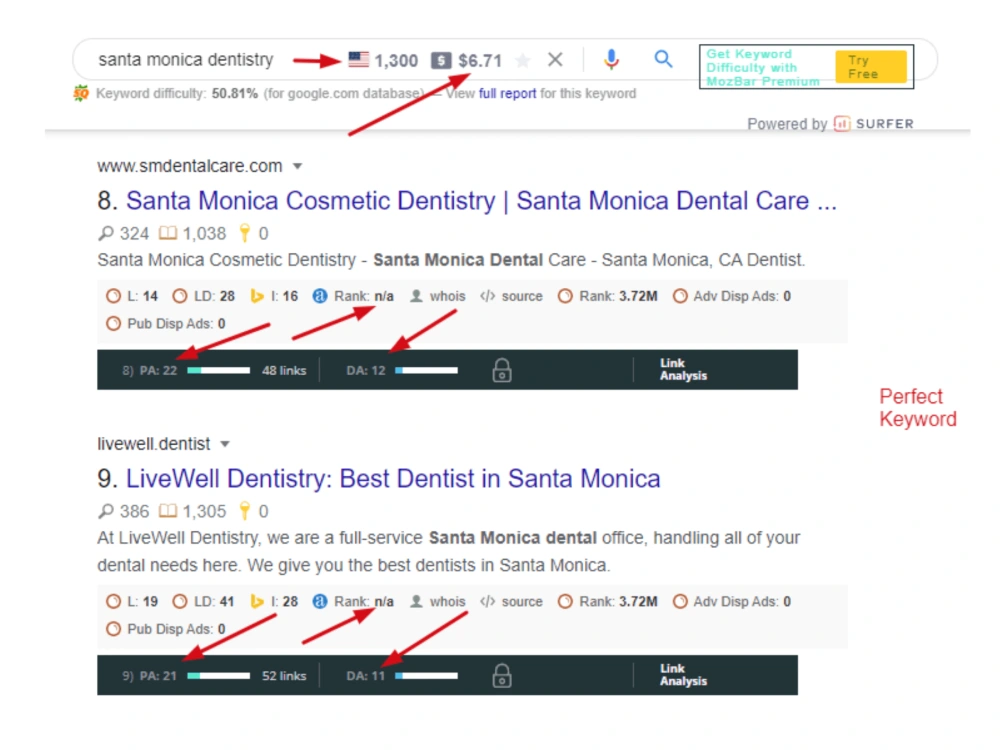This screenshot has width=1000, height=750.
Task: Click Pub Disp Ads: 0 in result 9
Action: (x=166, y=629)
